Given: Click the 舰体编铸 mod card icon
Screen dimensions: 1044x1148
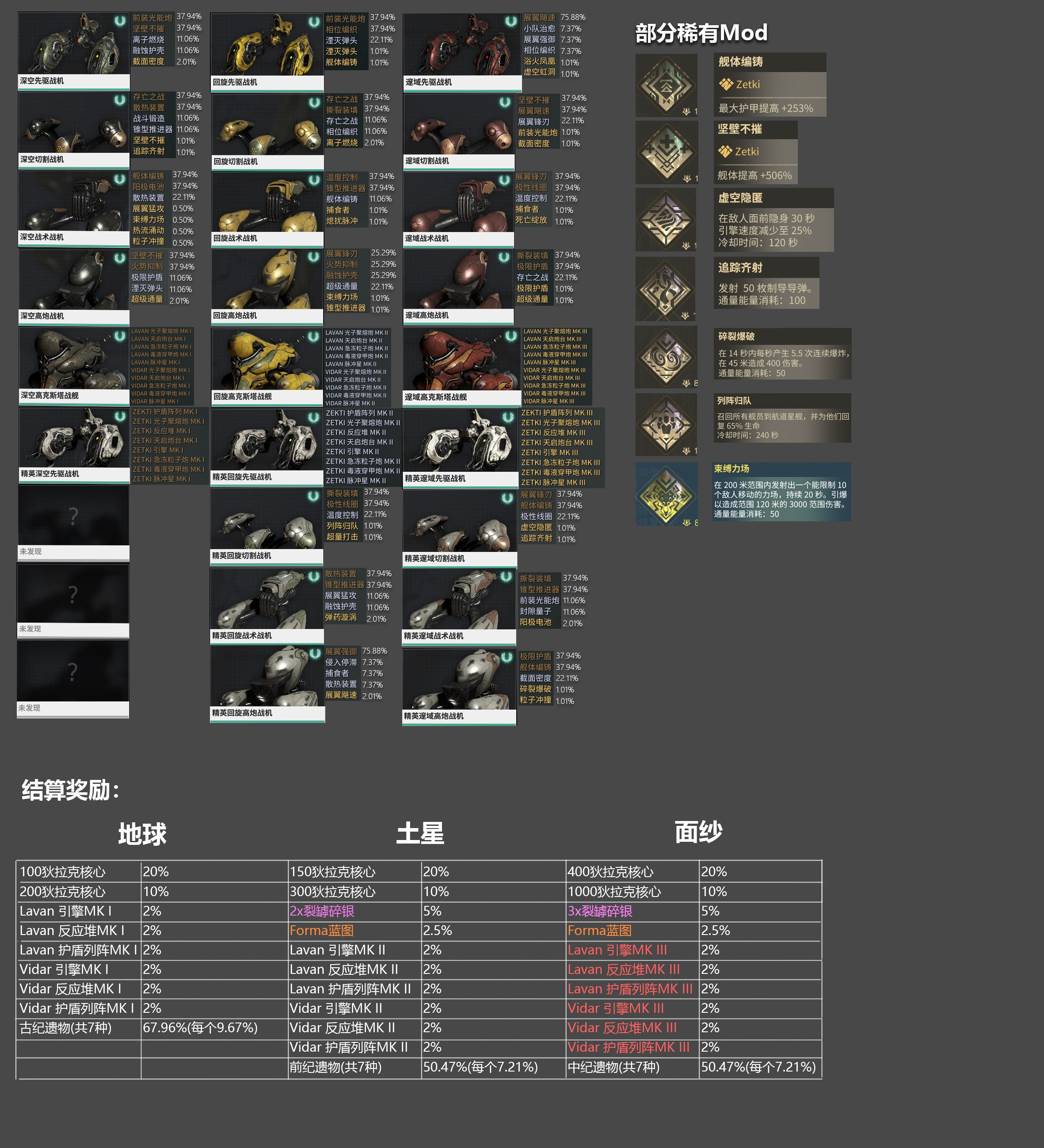Looking at the screenshot, I should [x=667, y=85].
